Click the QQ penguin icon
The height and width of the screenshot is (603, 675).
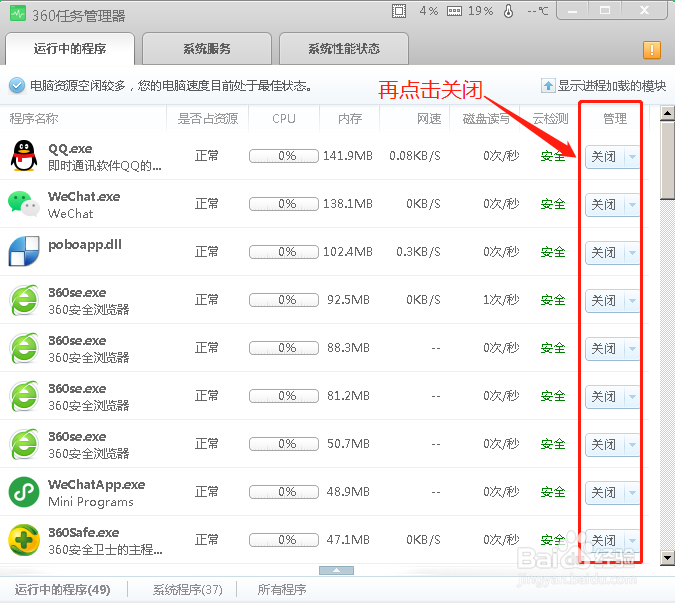click(24, 155)
